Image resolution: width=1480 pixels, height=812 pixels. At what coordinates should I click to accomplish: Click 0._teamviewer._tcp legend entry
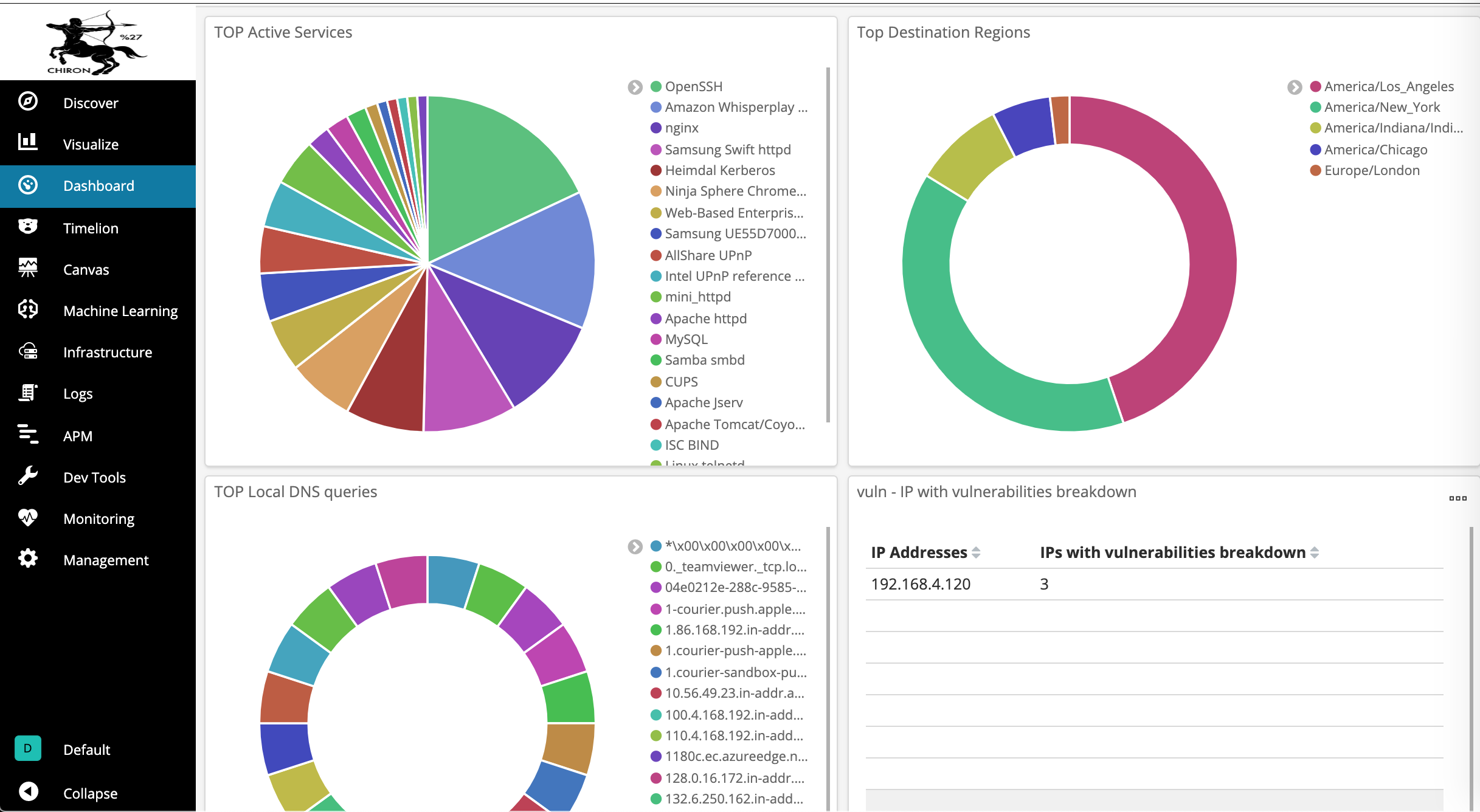728,566
